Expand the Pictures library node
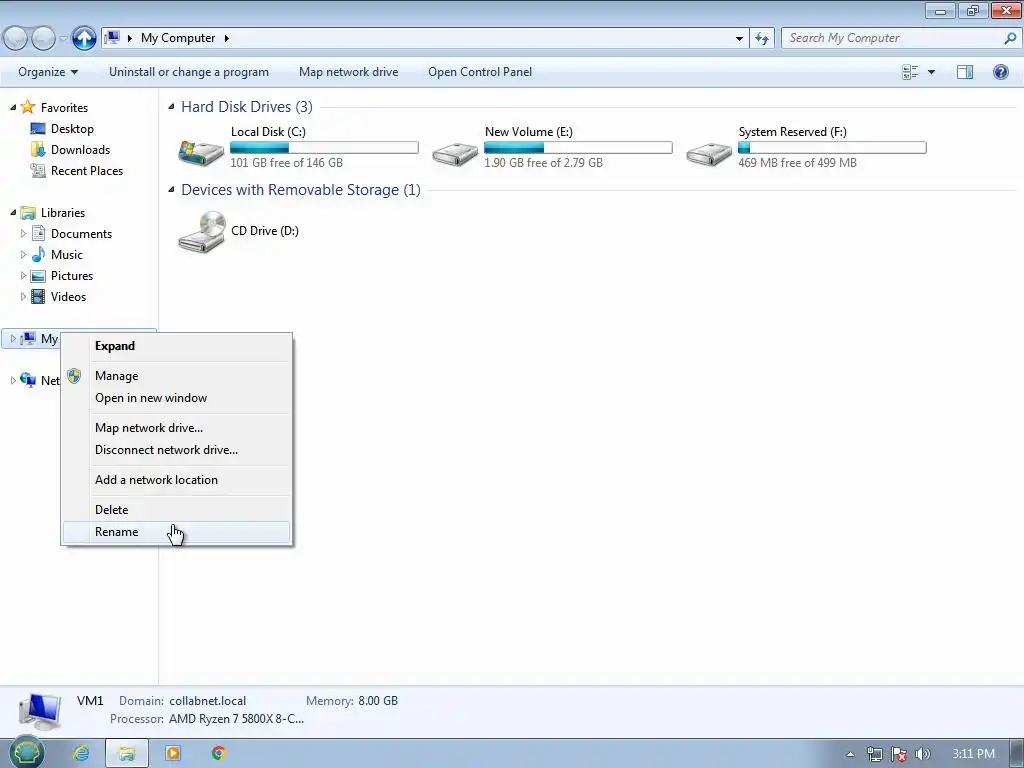This screenshot has width=1024, height=768. 24,276
